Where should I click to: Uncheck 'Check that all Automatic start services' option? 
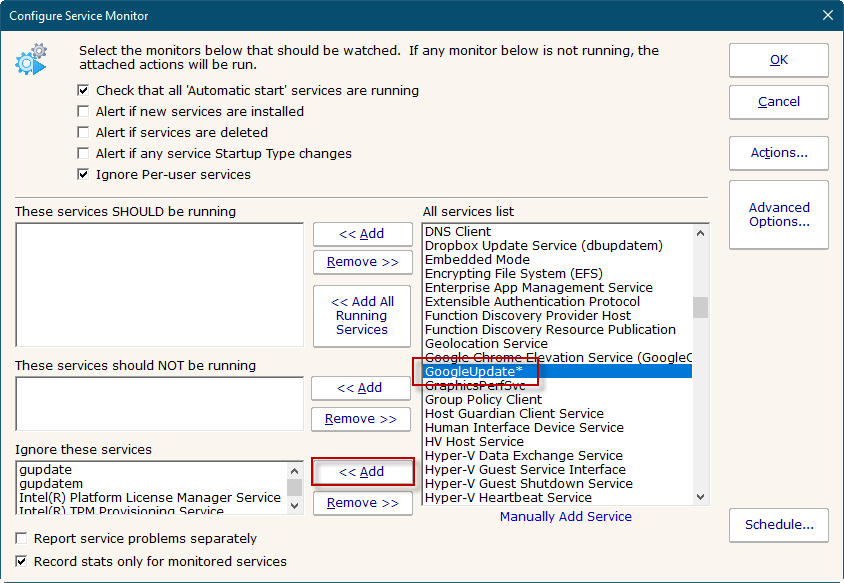84,91
